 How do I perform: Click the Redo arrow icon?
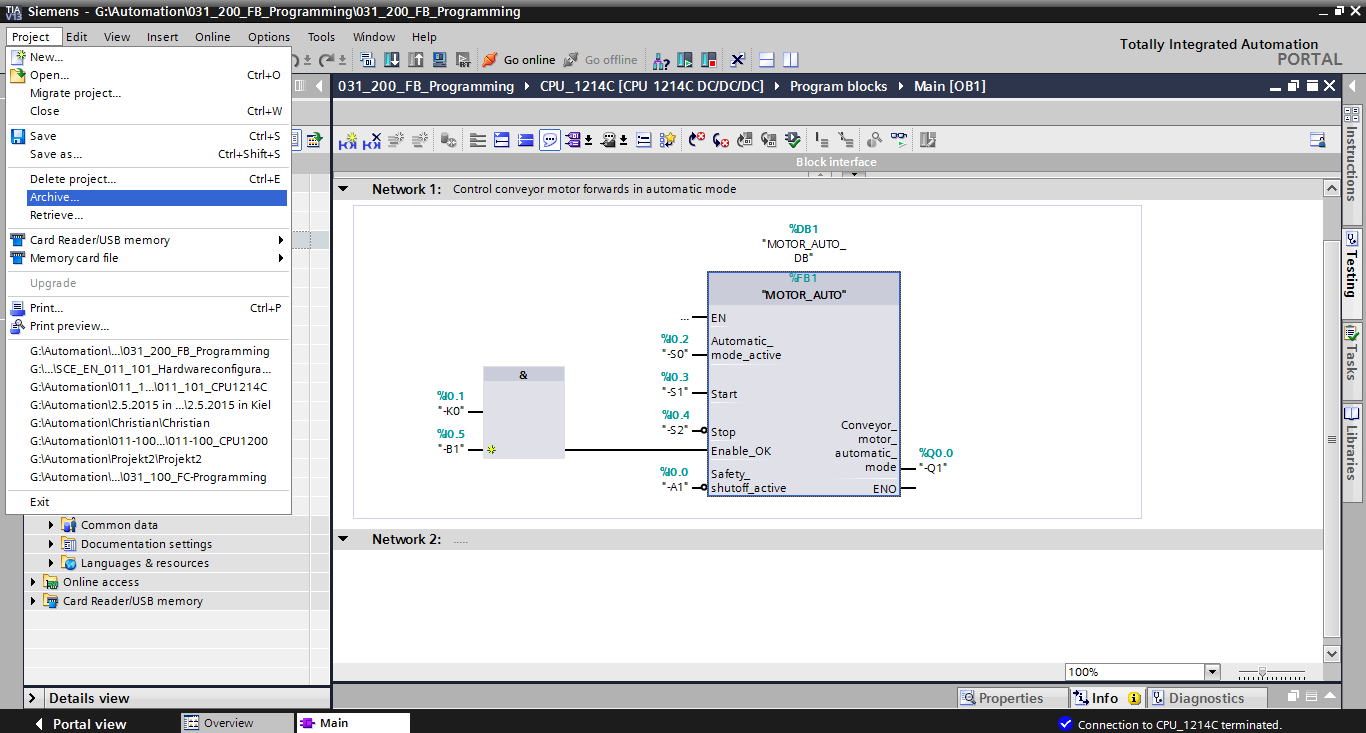(327, 60)
